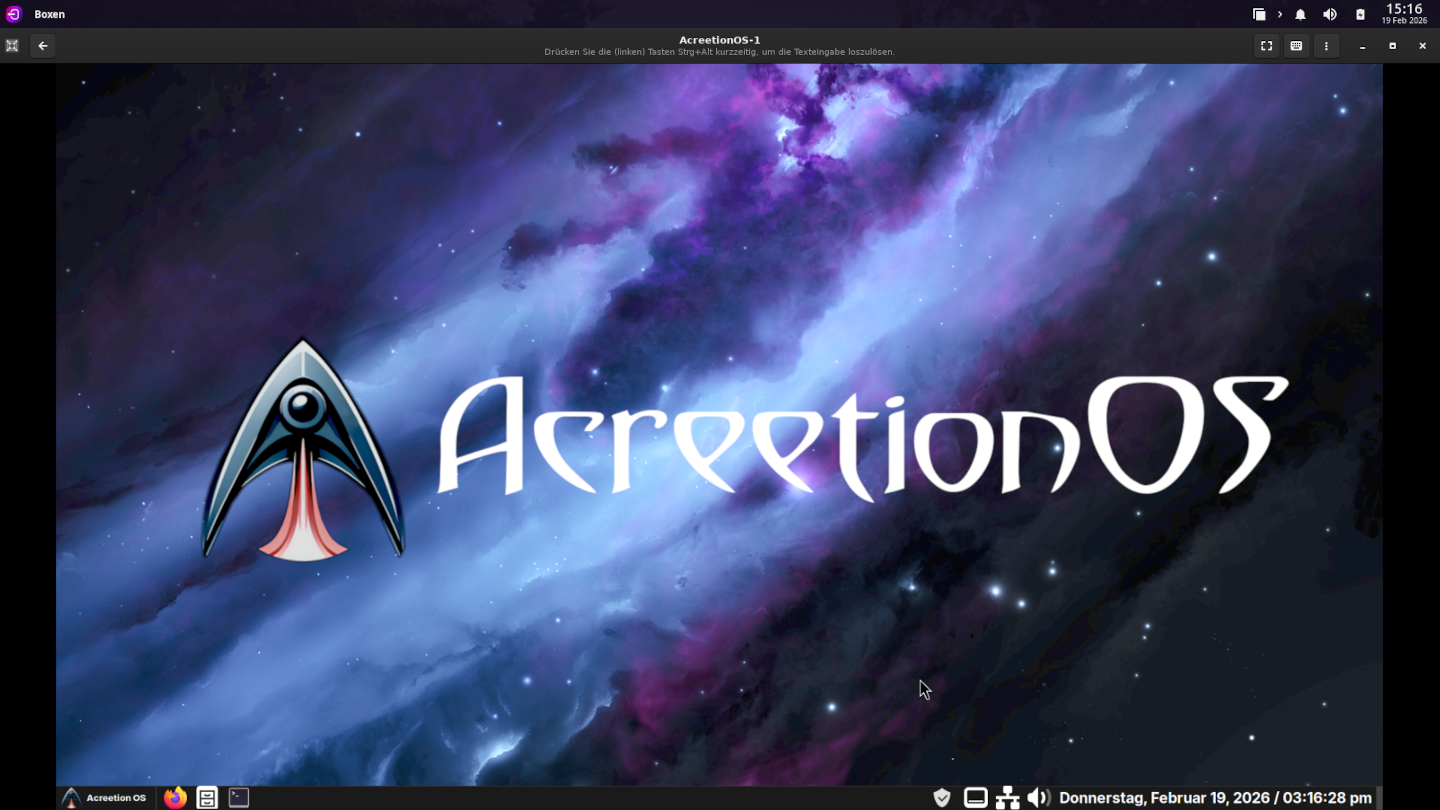
Task: Expand hidden tray icons with the arrow
Action: coord(1280,14)
